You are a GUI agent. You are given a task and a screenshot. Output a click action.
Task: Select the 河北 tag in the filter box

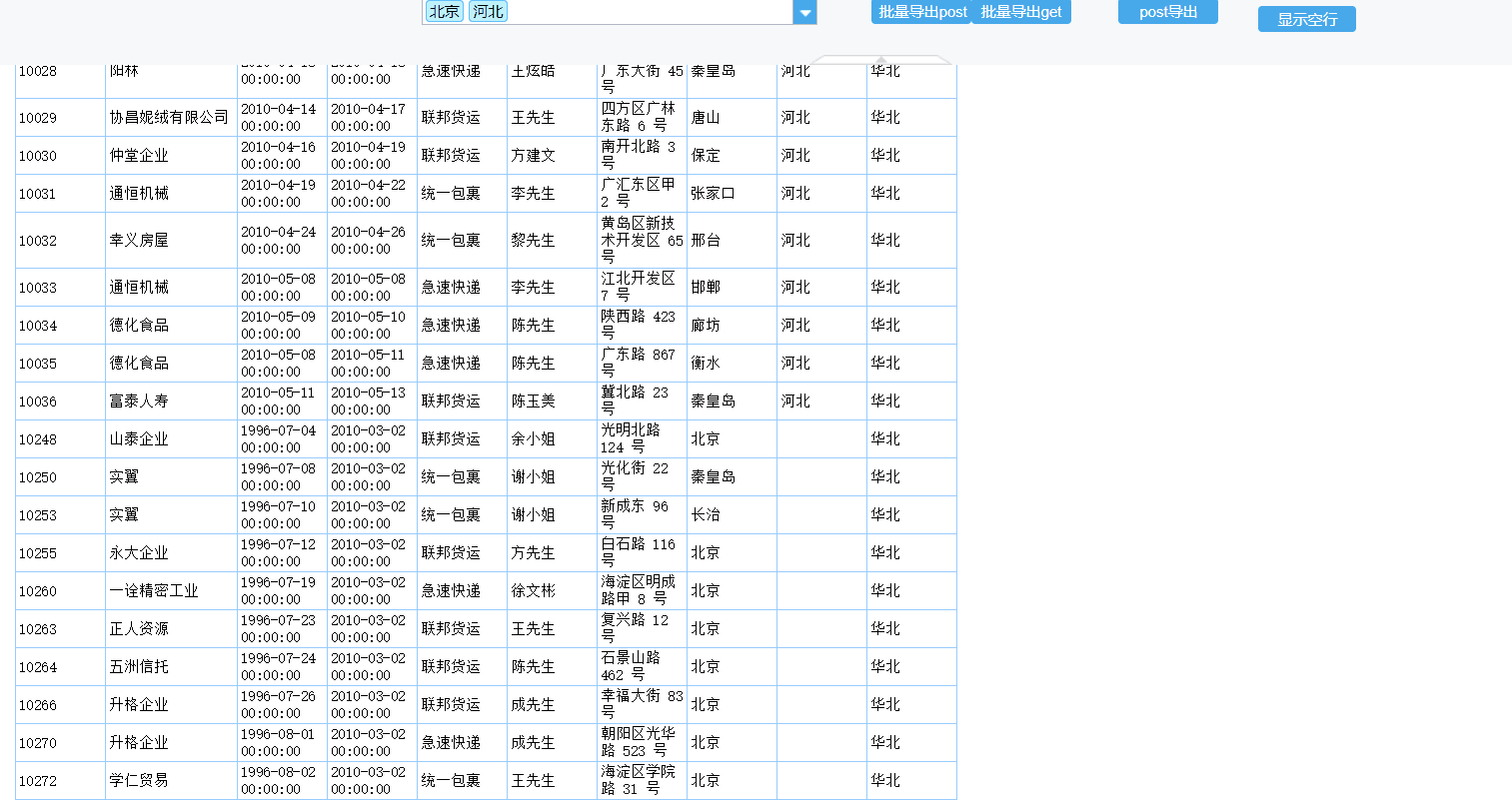(x=488, y=11)
